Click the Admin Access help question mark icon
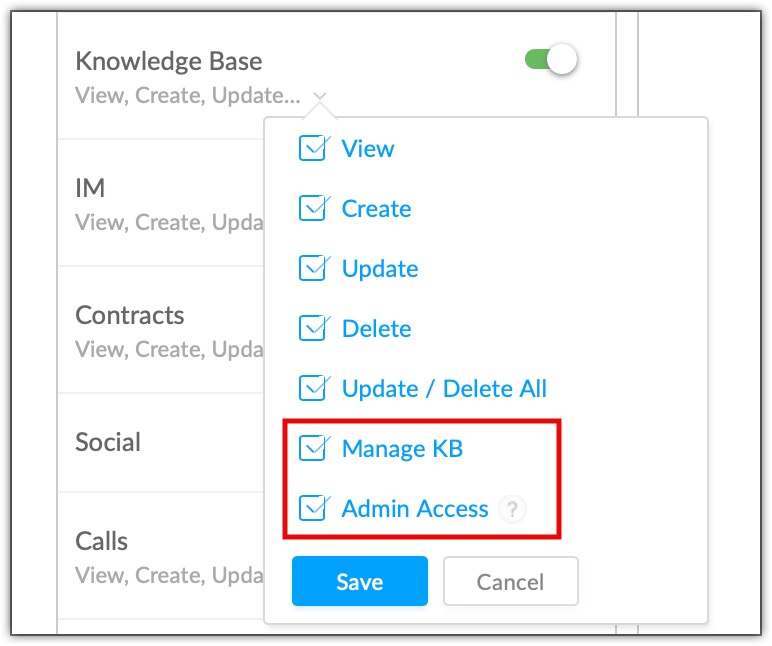The height and width of the screenshot is (646, 772). pyautogui.click(x=512, y=509)
